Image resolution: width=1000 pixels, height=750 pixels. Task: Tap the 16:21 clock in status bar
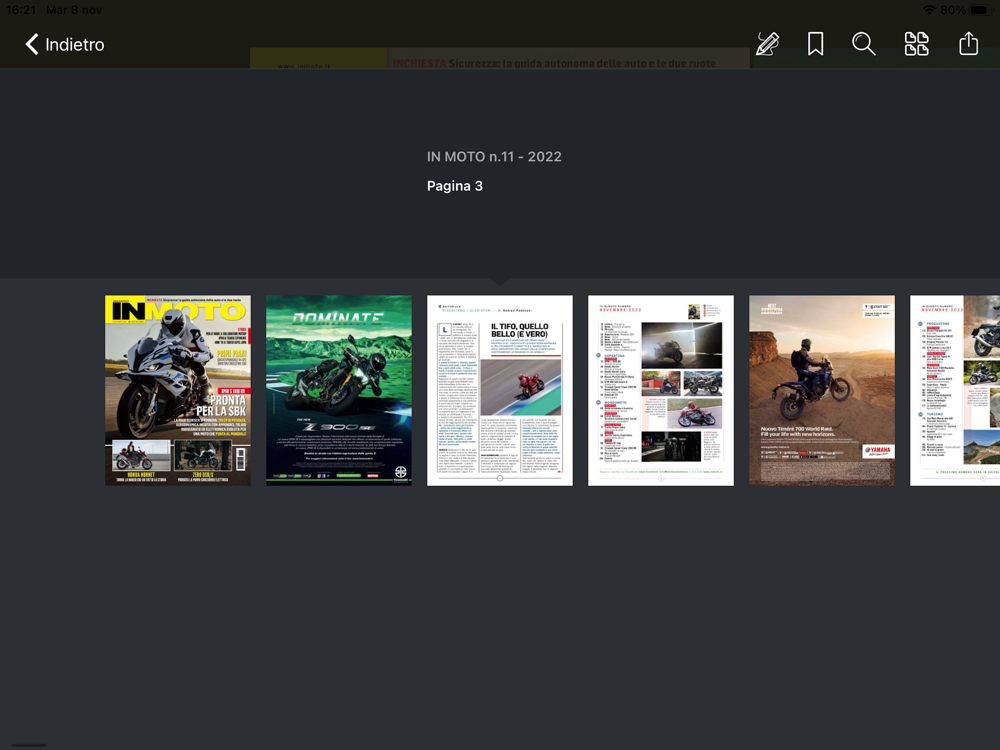pos(21,10)
